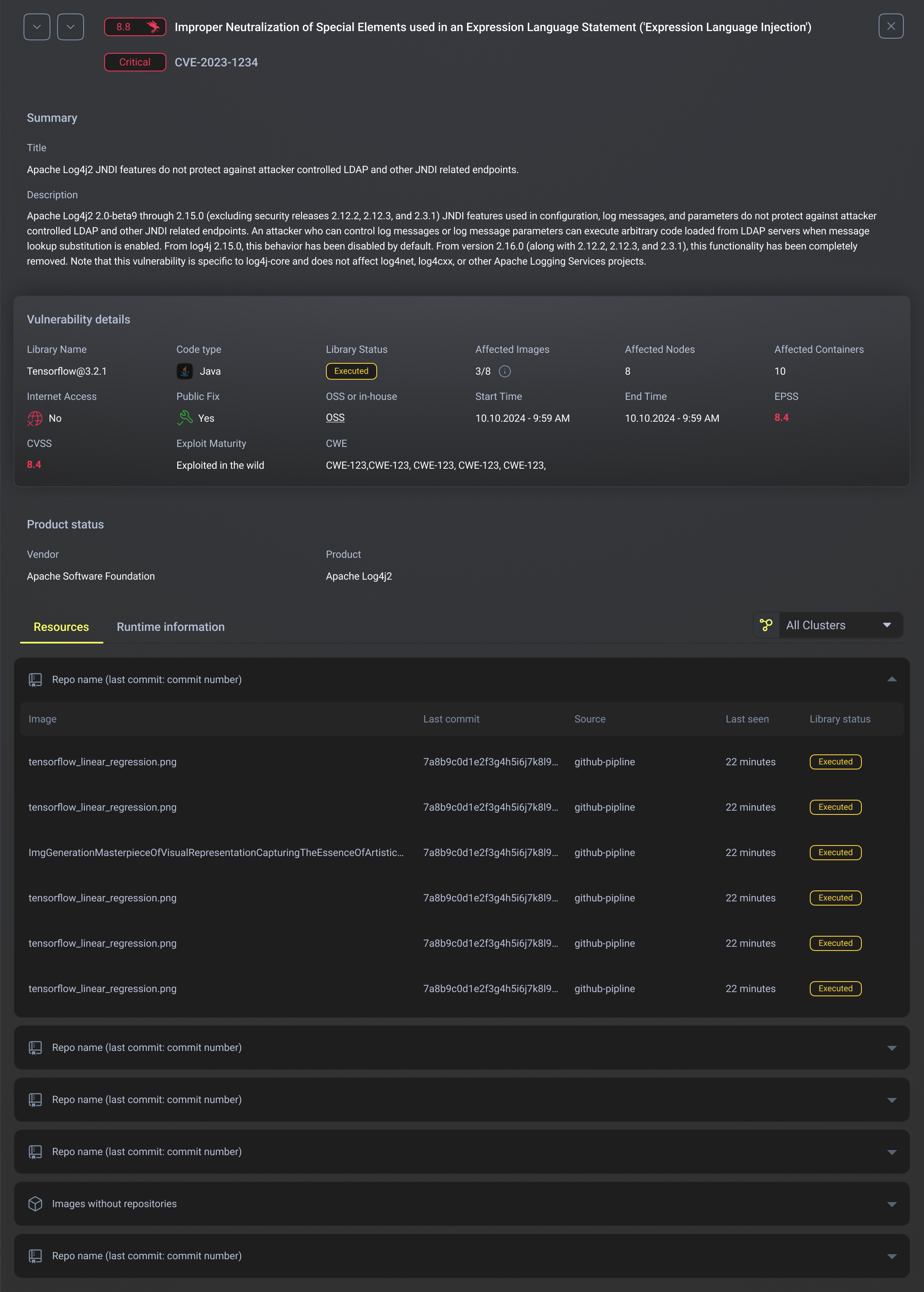Image resolution: width=924 pixels, height=1292 pixels.
Task: Click the info icon beside Affected Images 3/8
Action: pyautogui.click(x=505, y=371)
